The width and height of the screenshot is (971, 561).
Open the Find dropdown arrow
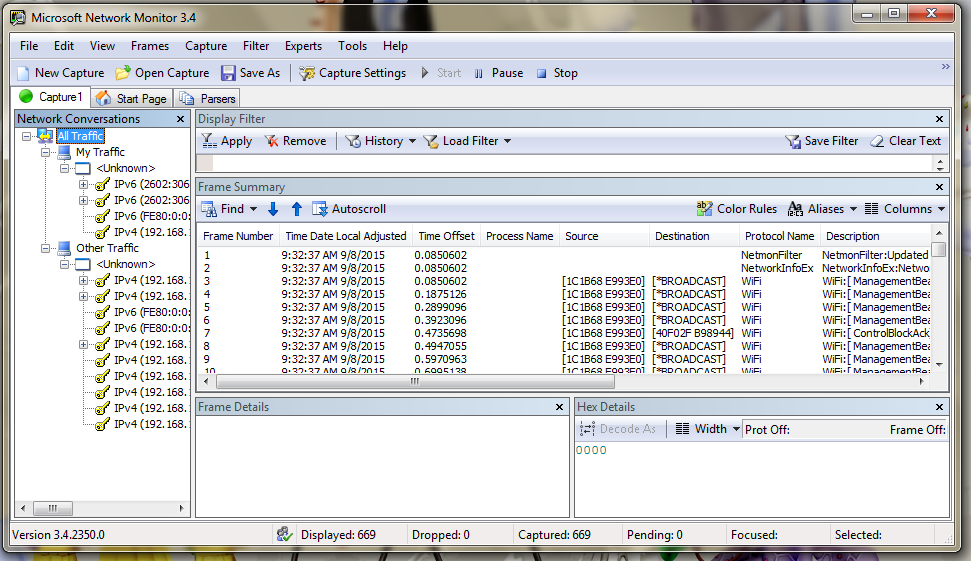253,209
